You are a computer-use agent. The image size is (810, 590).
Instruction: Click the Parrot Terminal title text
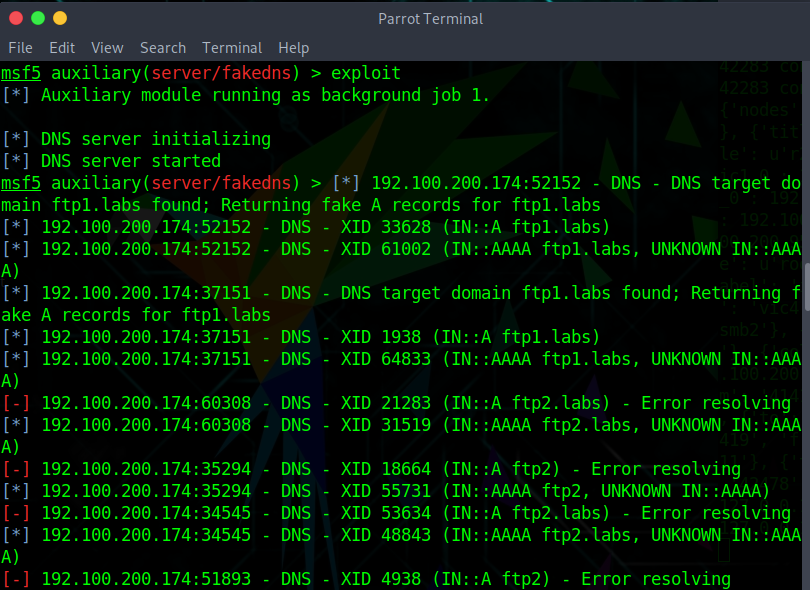[x=430, y=19]
